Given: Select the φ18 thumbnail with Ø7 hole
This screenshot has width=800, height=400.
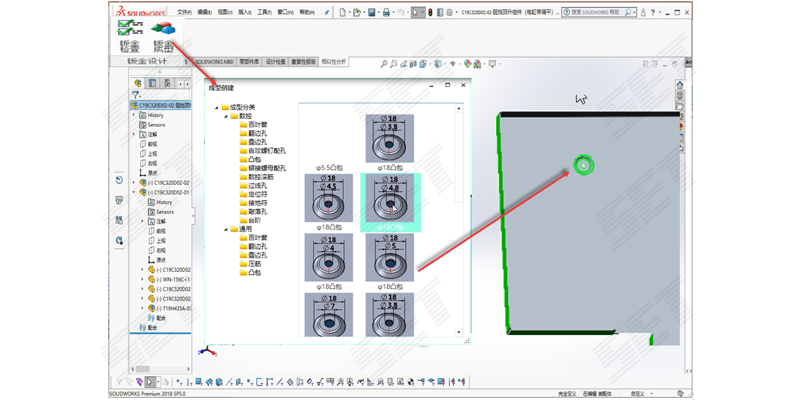Looking at the screenshot, I should (x=329, y=314).
